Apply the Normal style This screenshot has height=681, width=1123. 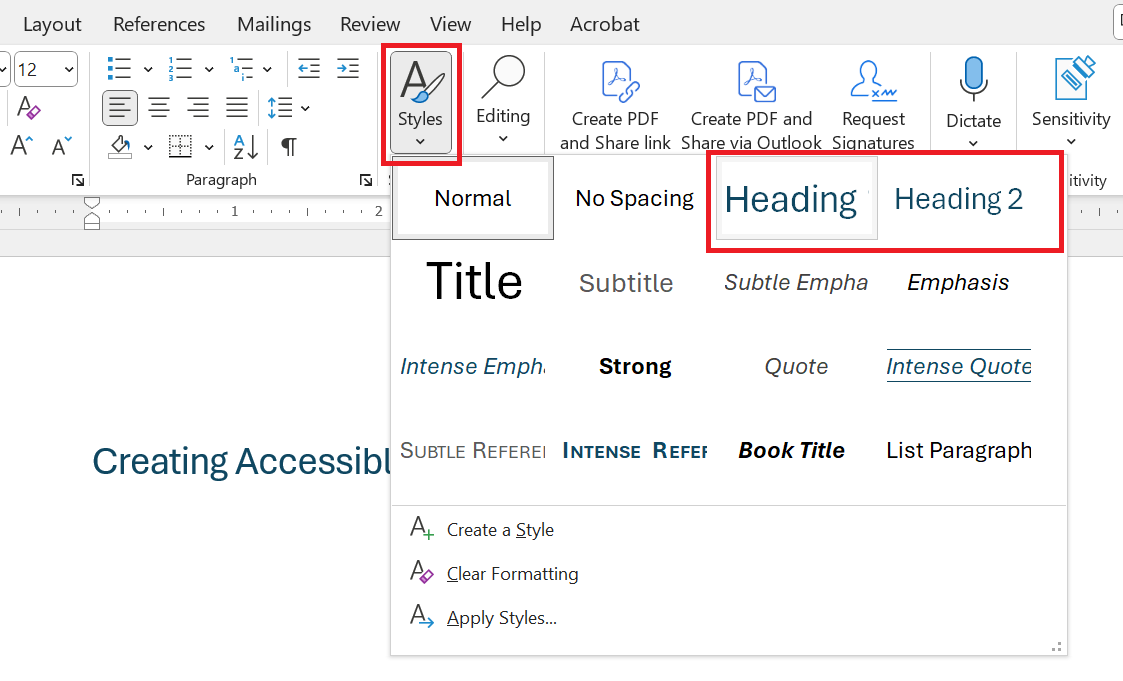[x=473, y=198]
